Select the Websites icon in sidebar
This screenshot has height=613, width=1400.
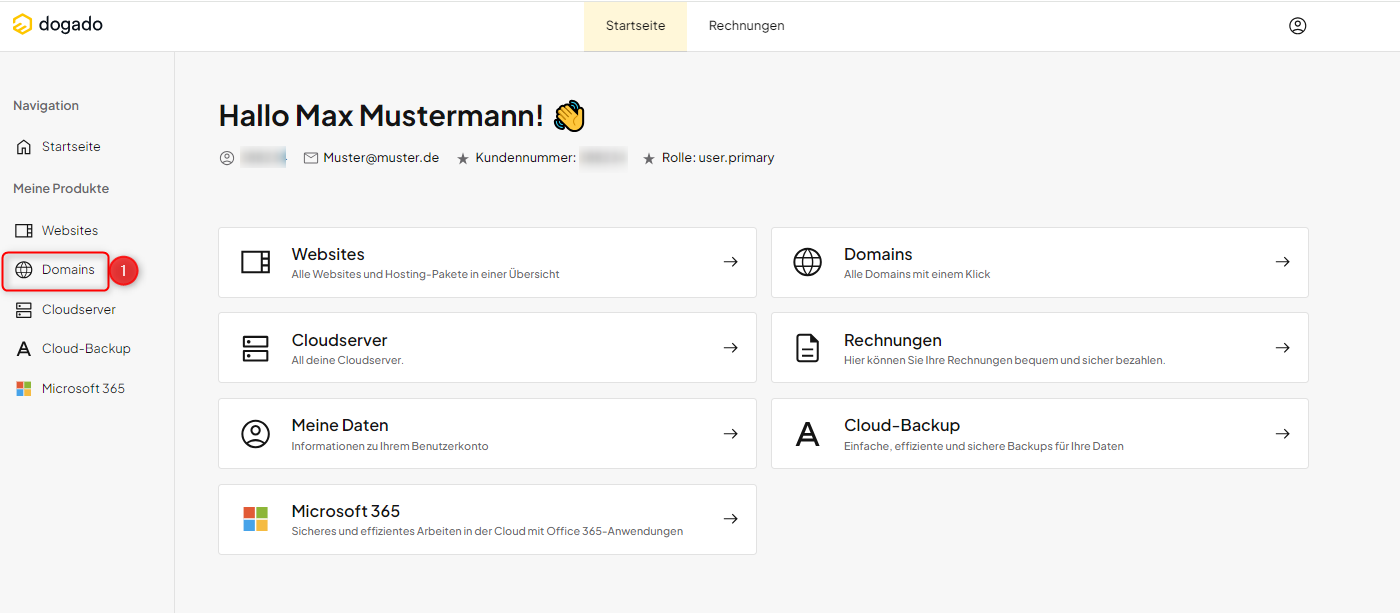click(x=23, y=229)
